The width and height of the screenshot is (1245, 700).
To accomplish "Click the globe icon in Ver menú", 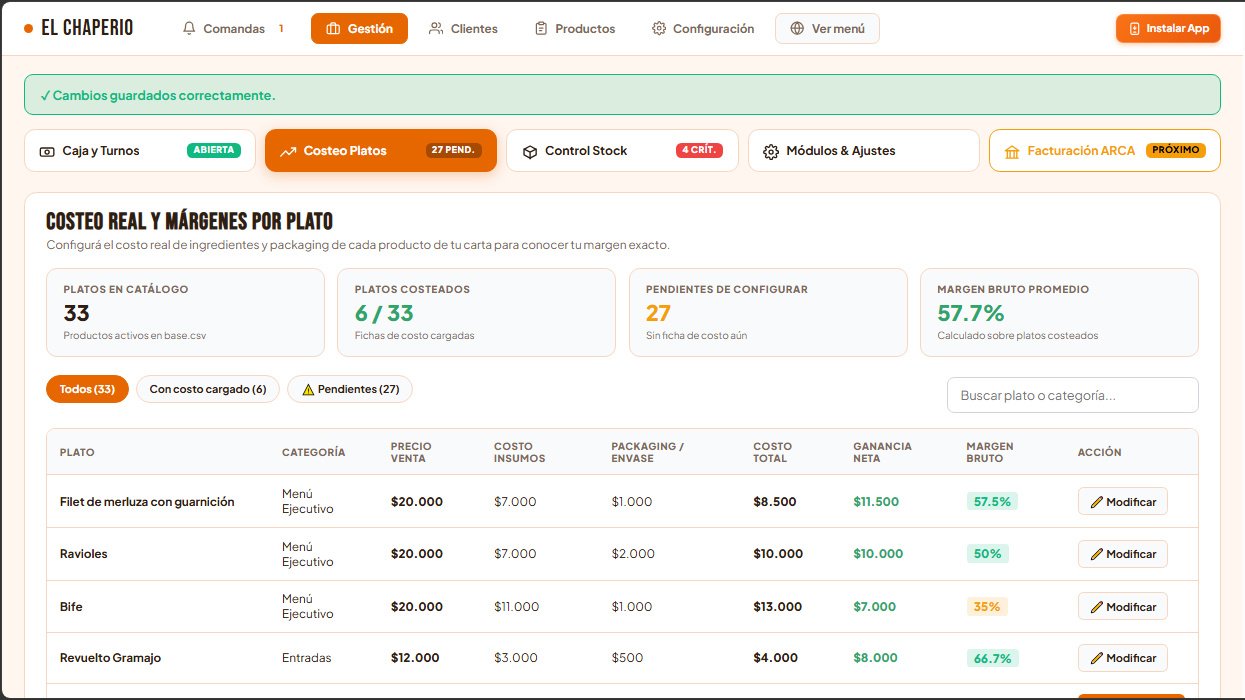I will (797, 29).
